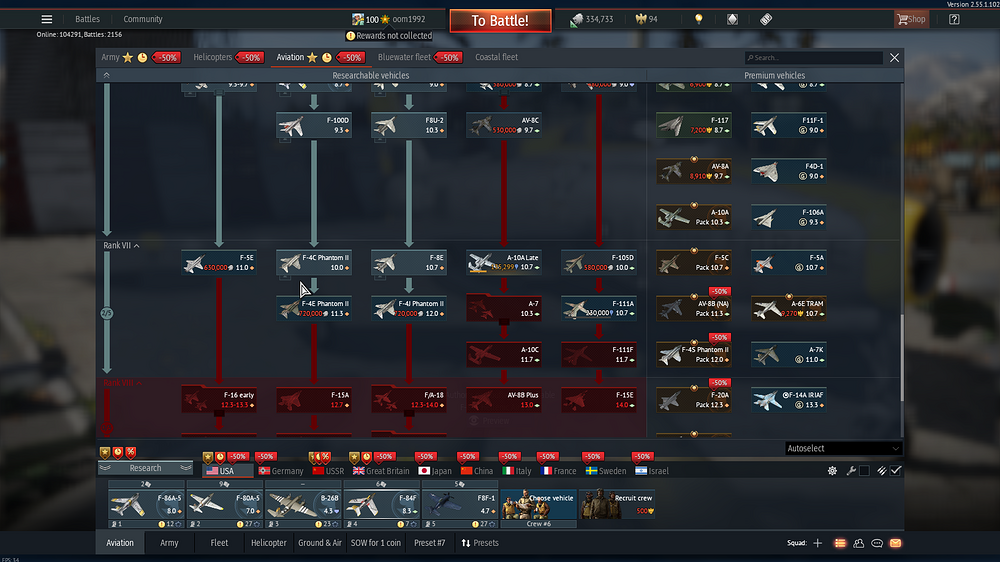The width and height of the screenshot is (1000, 562).
Task: Open the mail envelope icon
Action: coord(895,543)
